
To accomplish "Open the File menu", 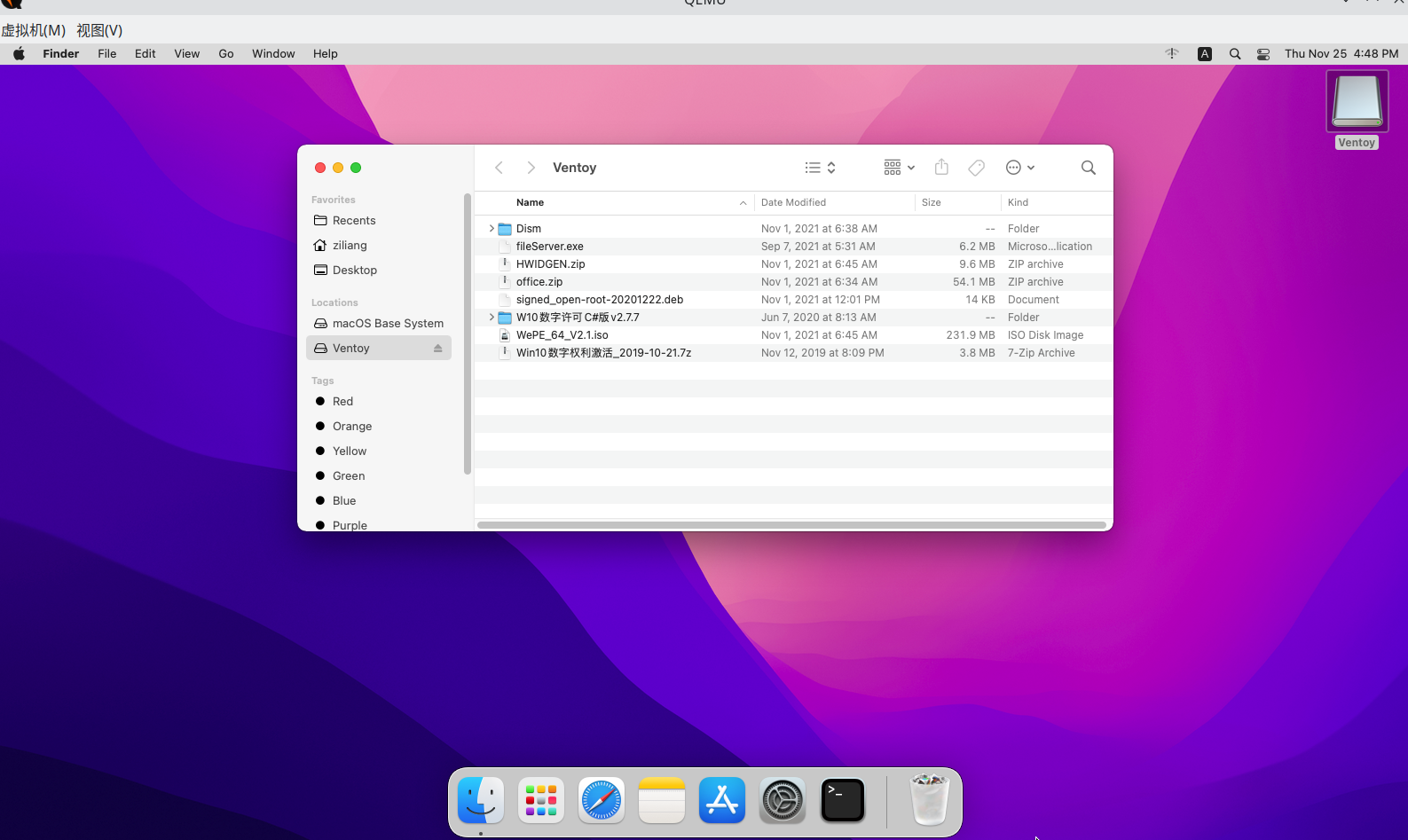I will (106, 54).
